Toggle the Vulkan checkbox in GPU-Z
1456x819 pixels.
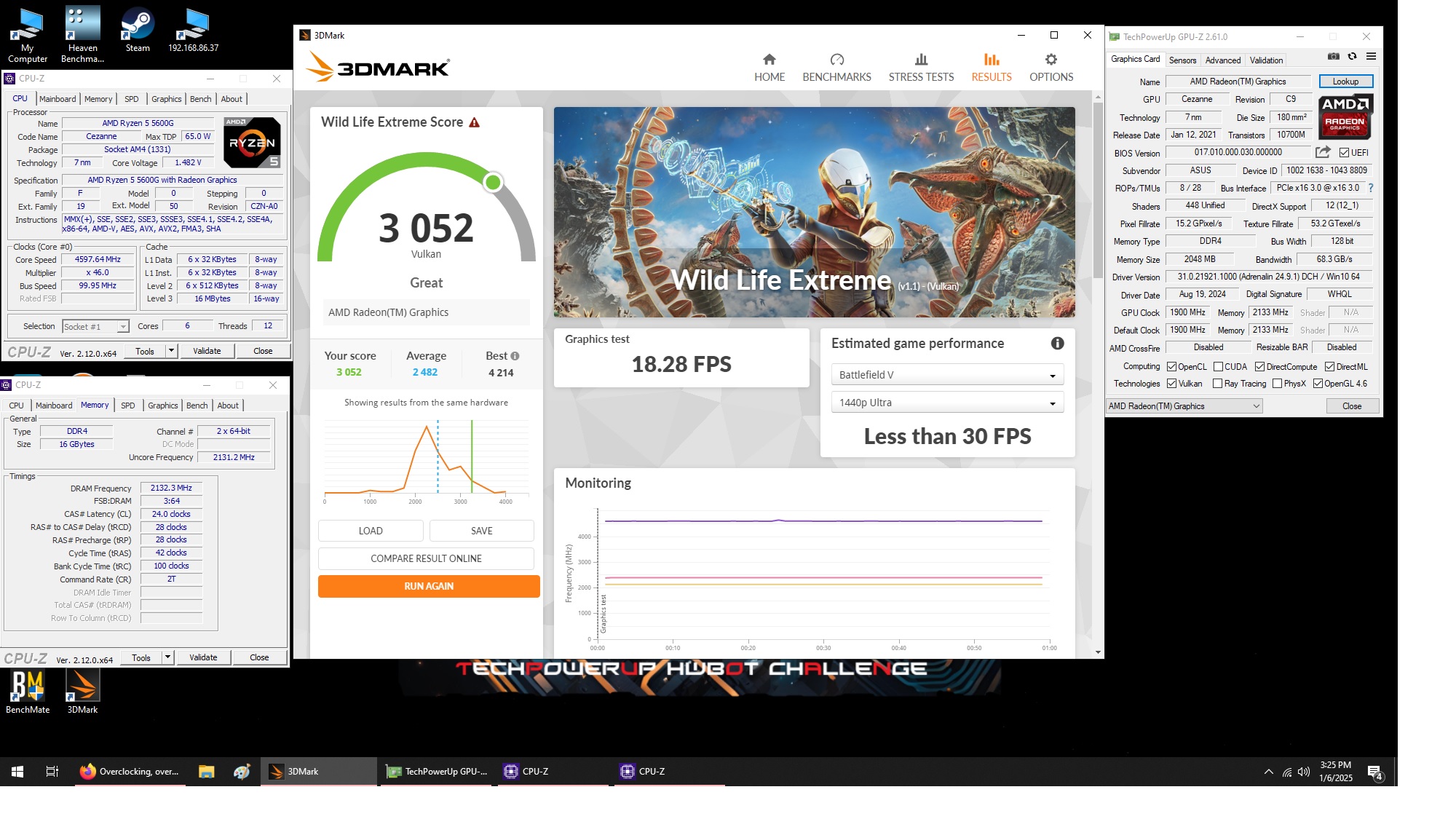coord(1171,383)
